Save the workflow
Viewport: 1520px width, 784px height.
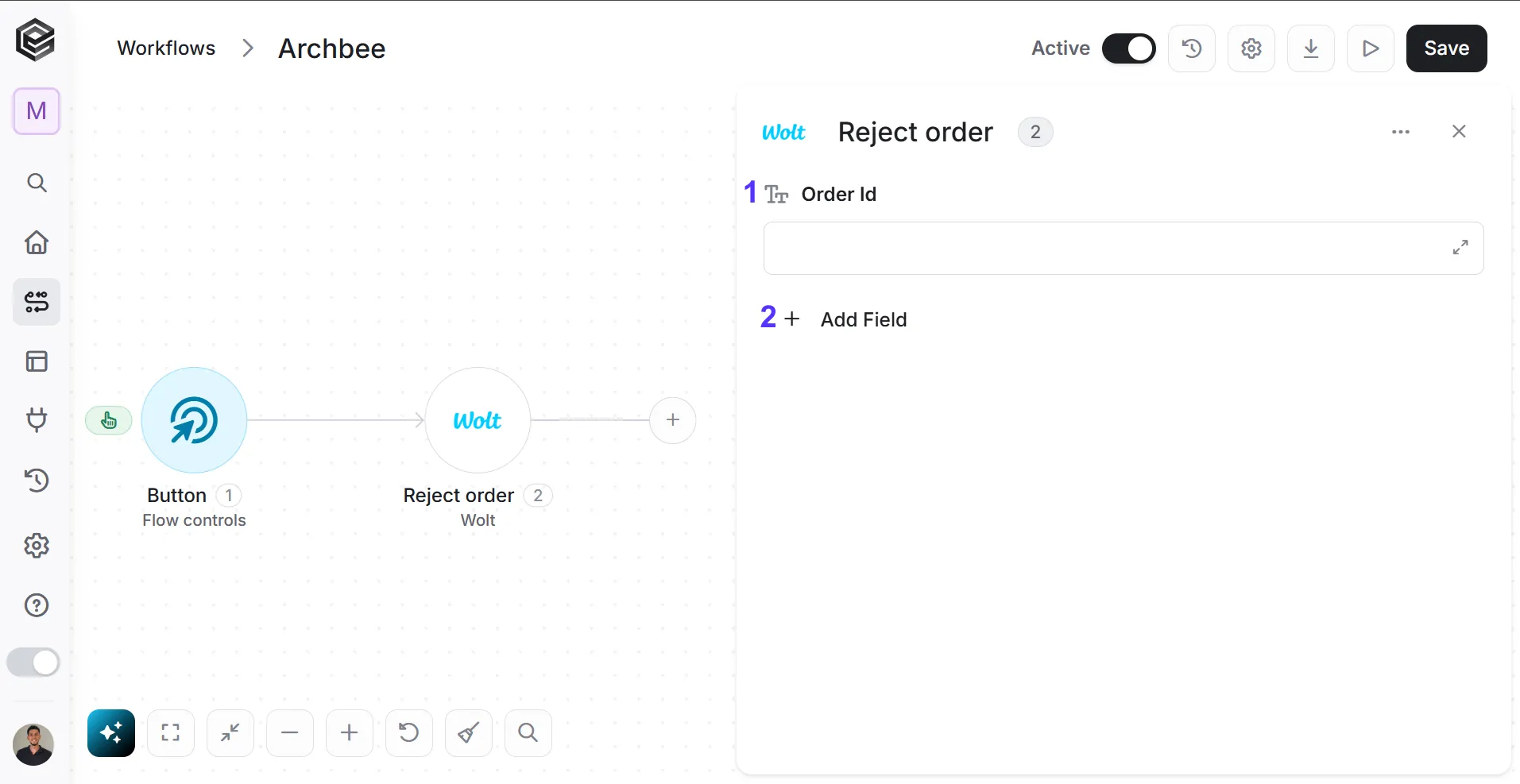coord(1446,48)
